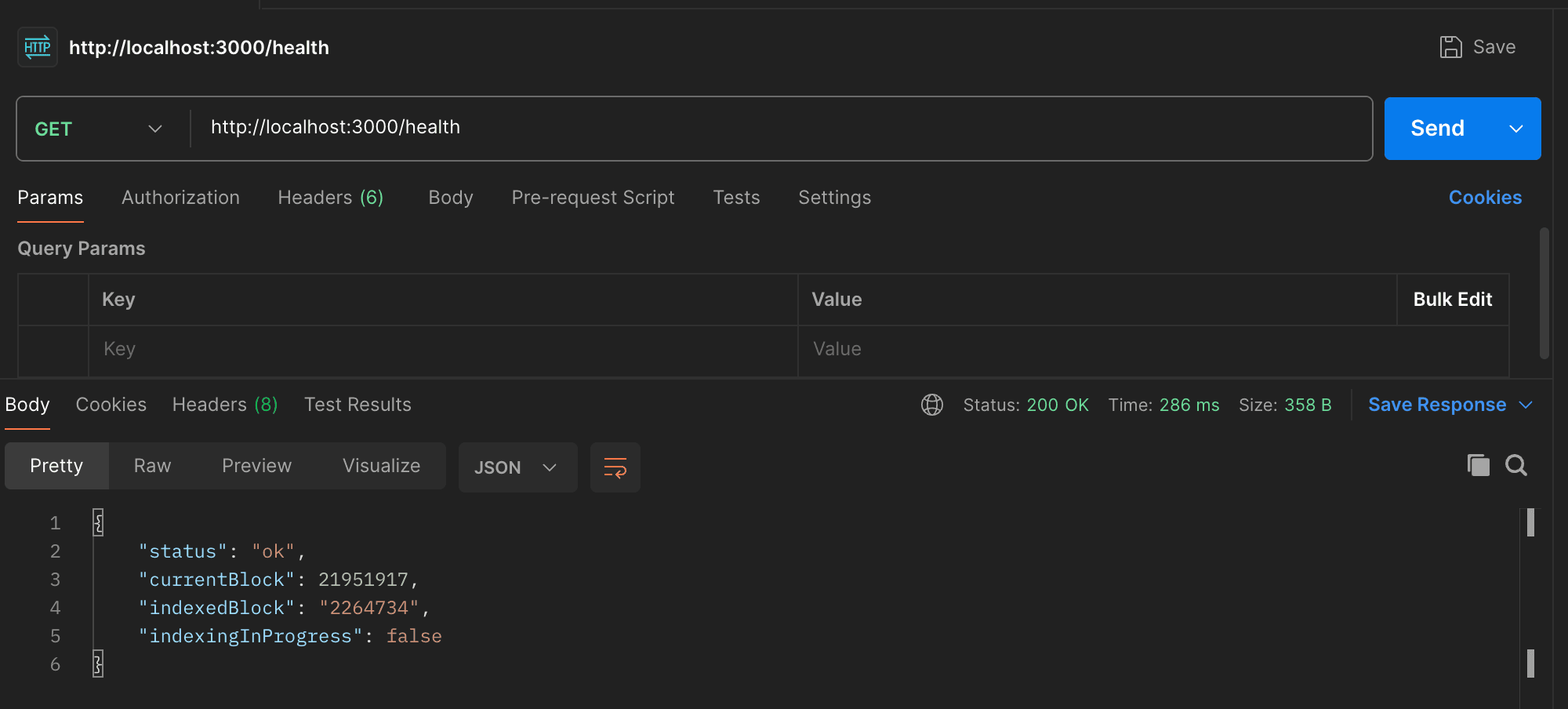Select the Preview response view
This screenshot has height=709, width=1568.
coord(256,466)
